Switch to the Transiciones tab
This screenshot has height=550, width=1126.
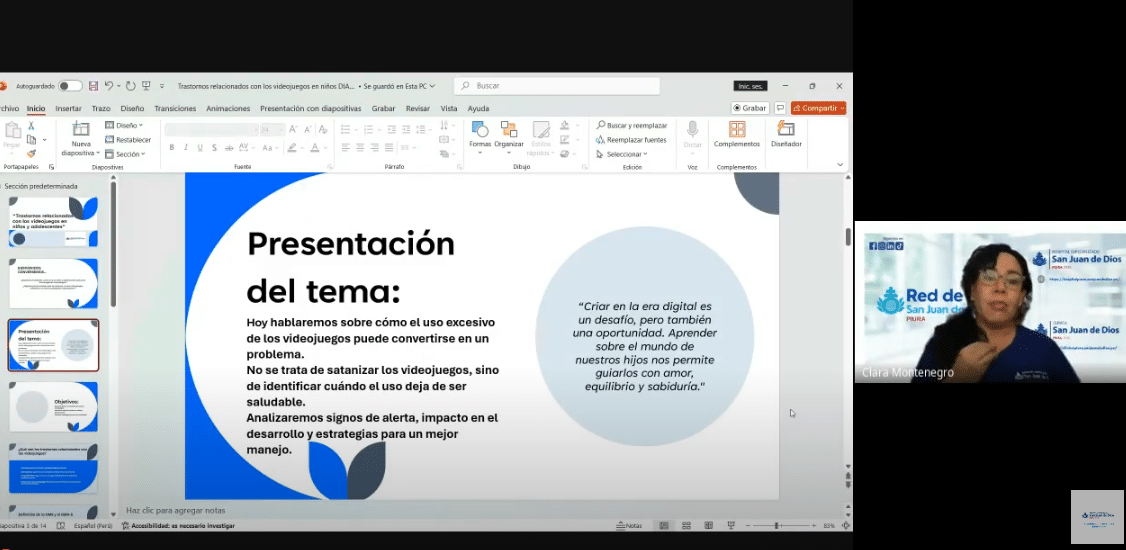pyautogui.click(x=175, y=108)
